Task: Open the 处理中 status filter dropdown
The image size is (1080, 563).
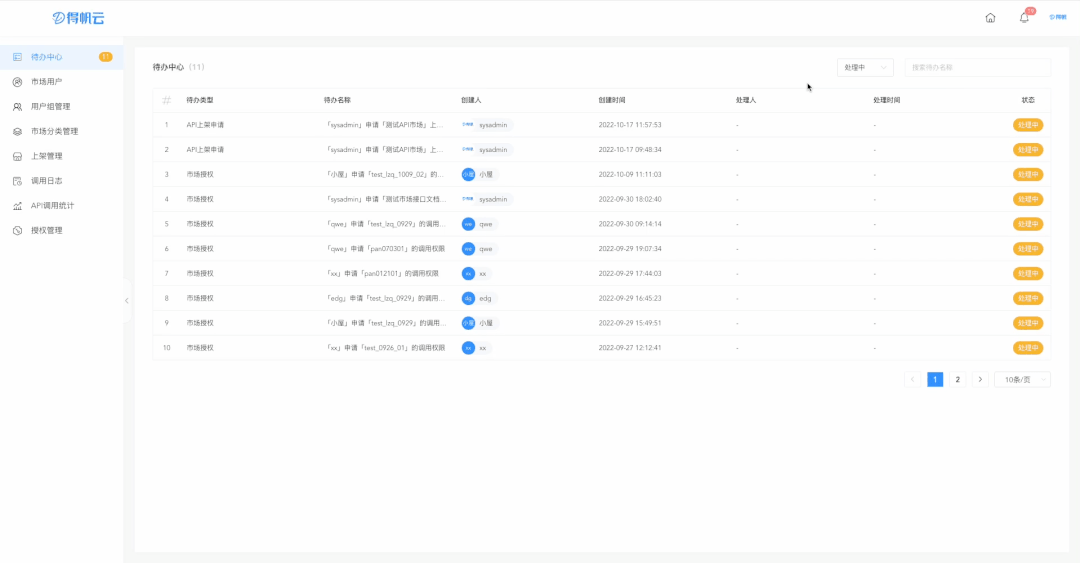Action: [x=865, y=68]
